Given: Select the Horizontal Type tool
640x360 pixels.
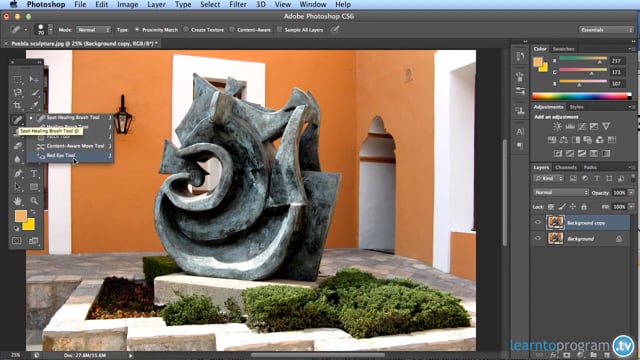Looking at the screenshot, I should click(34, 173).
